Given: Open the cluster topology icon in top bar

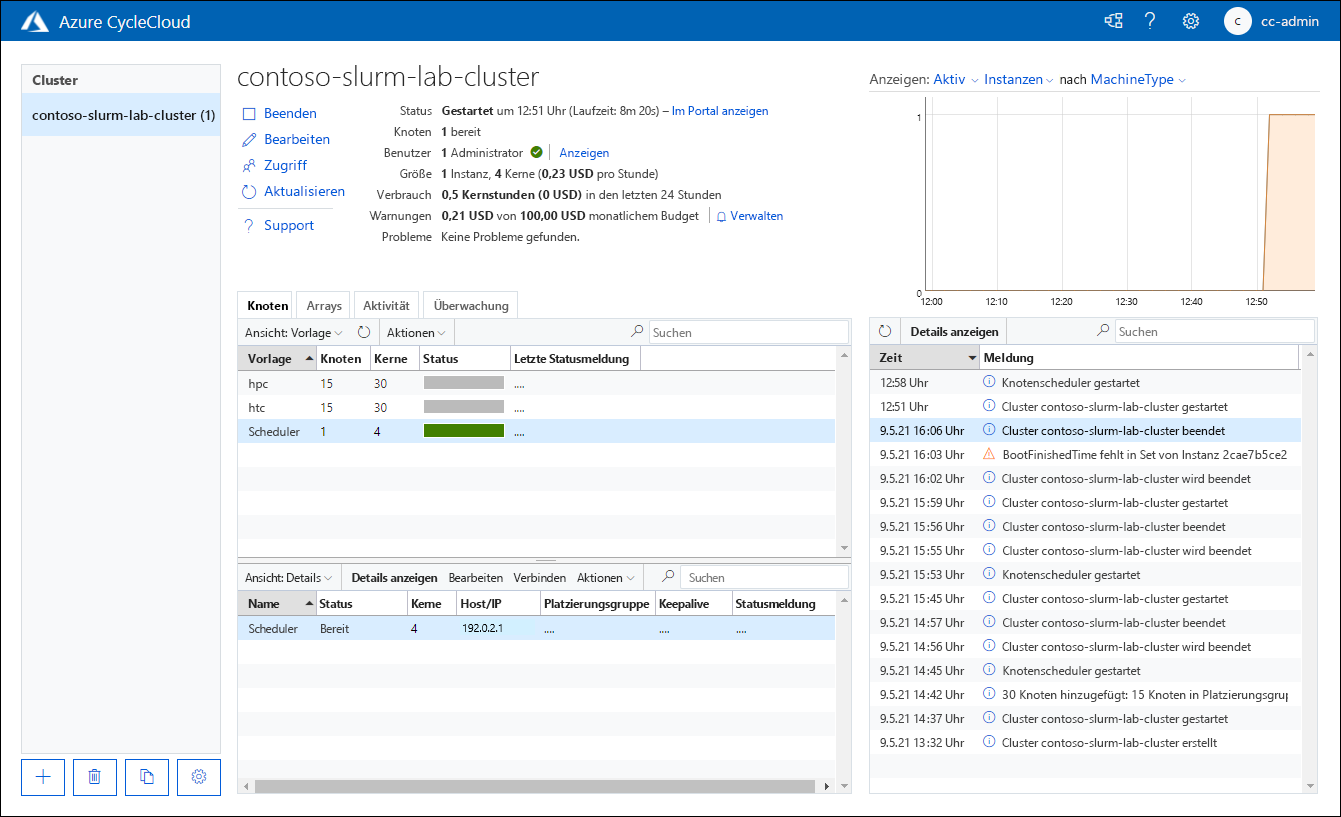Looking at the screenshot, I should click(x=1112, y=20).
